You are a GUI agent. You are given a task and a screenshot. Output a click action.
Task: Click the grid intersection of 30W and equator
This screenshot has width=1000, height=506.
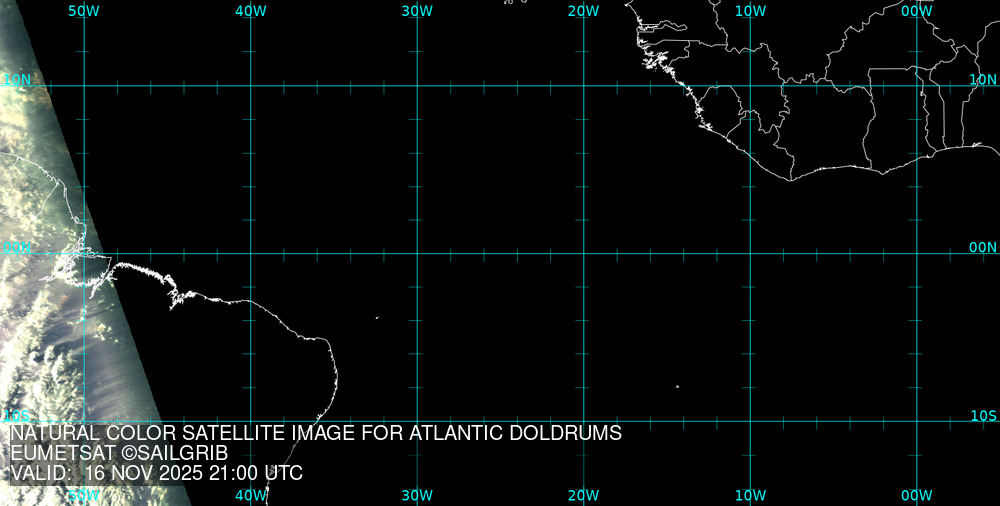[x=417, y=253]
